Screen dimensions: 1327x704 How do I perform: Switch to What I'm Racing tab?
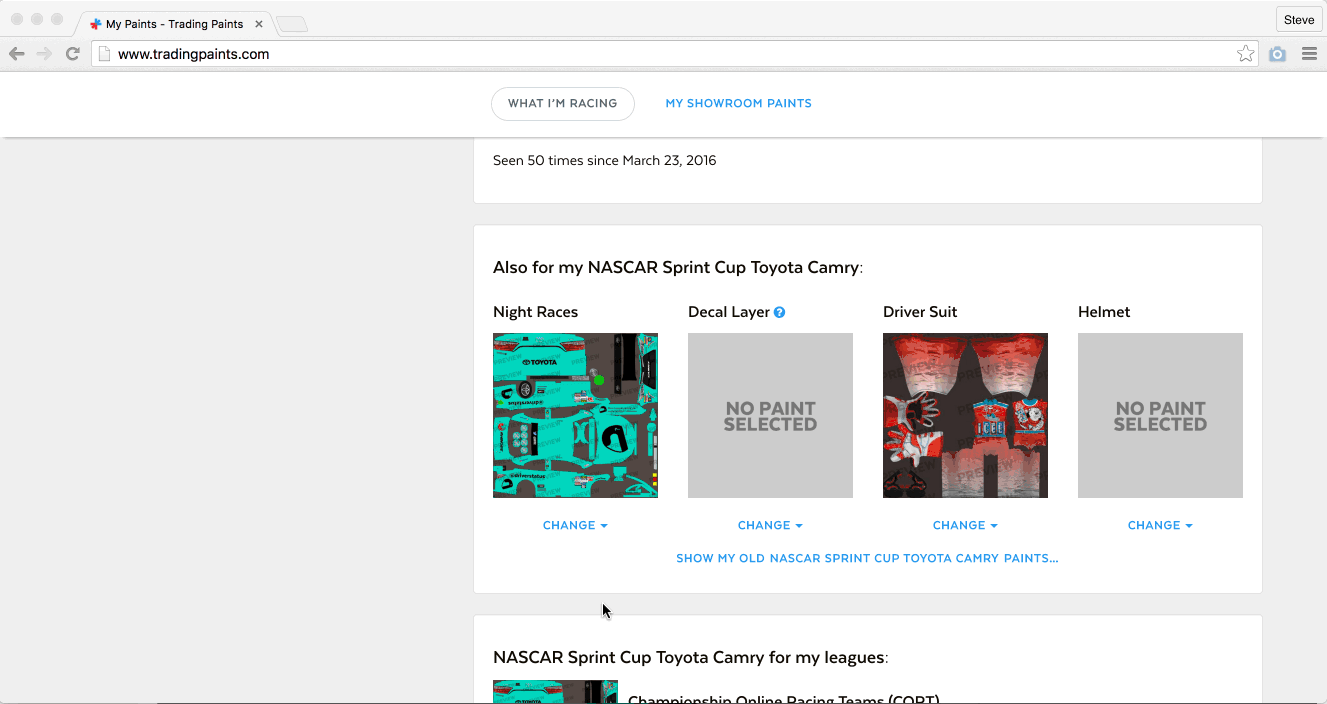(x=563, y=103)
